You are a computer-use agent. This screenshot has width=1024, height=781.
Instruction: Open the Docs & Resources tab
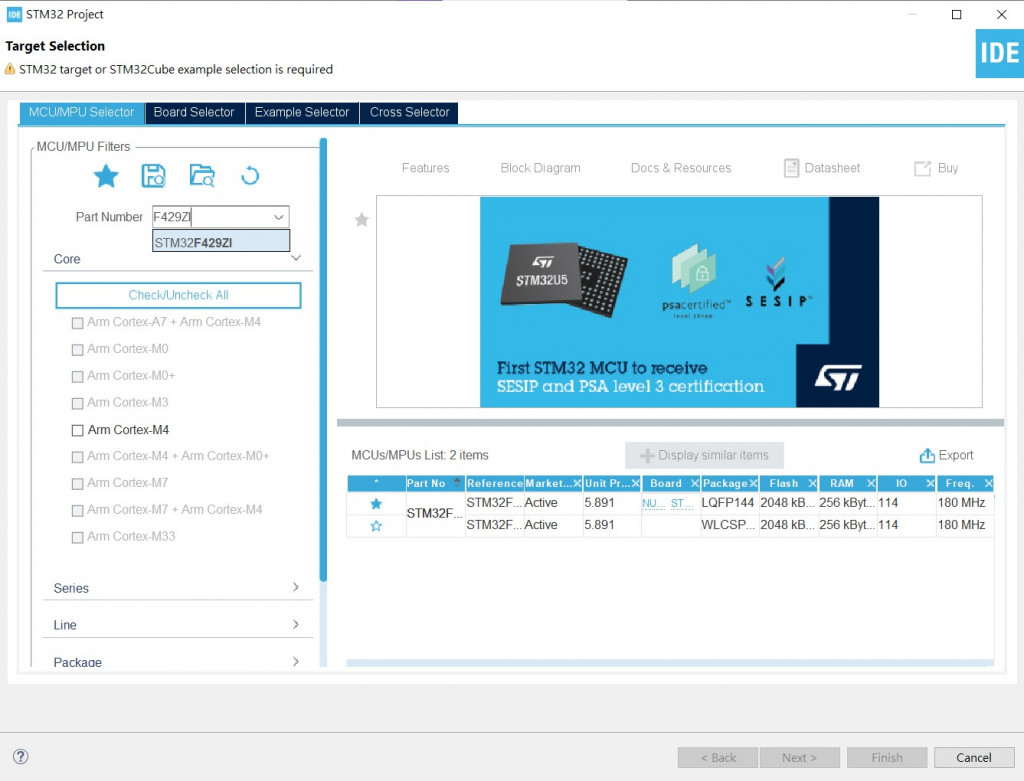(x=681, y=168)
